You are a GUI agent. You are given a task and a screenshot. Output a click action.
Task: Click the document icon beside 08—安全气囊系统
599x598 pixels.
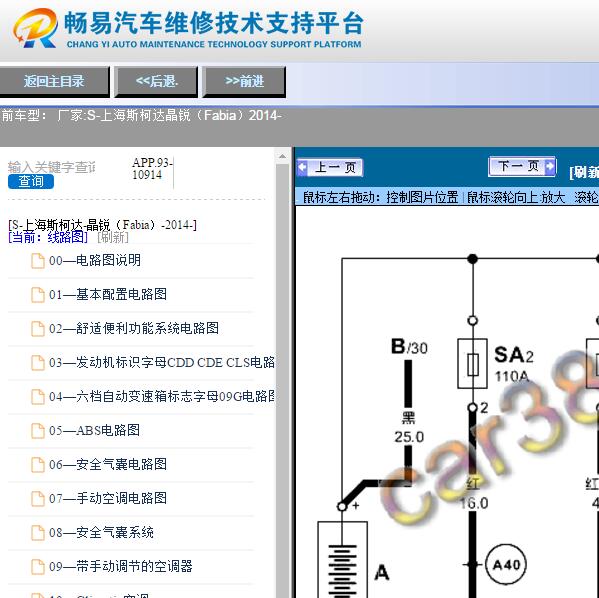point(37,533)
